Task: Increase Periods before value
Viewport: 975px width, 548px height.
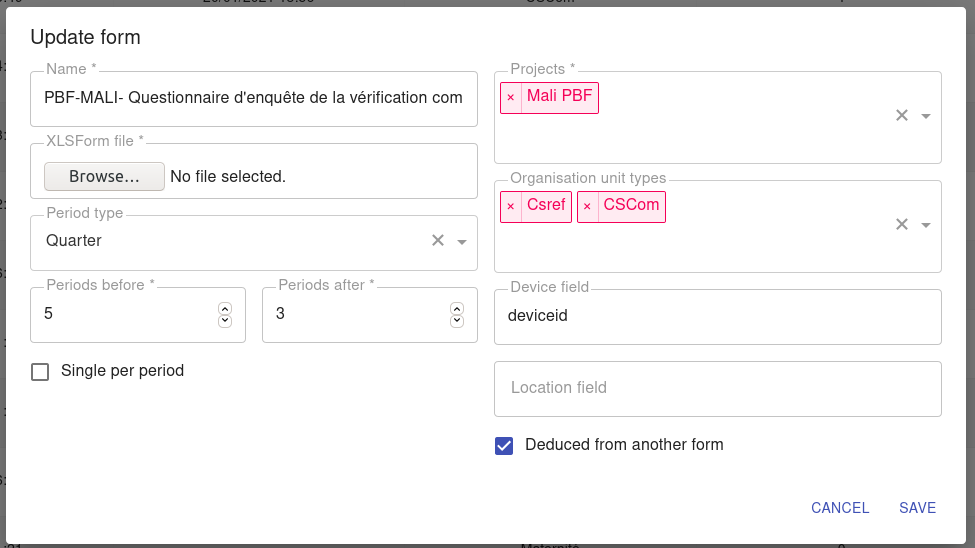Action: (x=225, y=309)
